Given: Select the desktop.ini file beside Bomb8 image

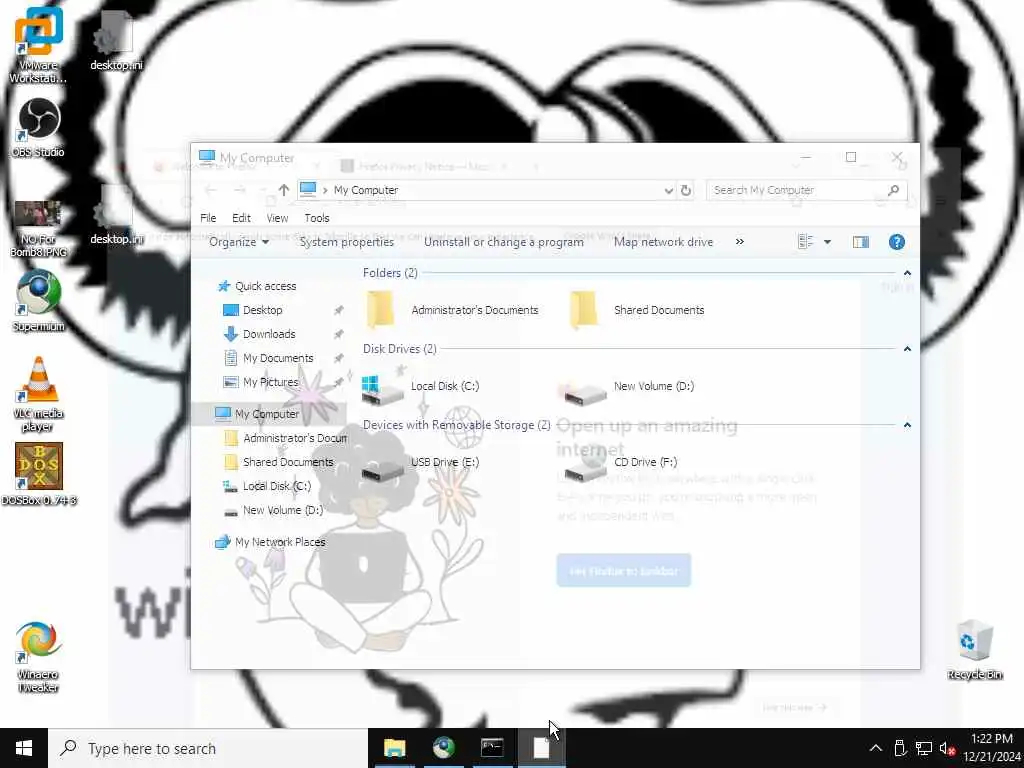Looking at the screenshot, I should click(x=116, y=216).
